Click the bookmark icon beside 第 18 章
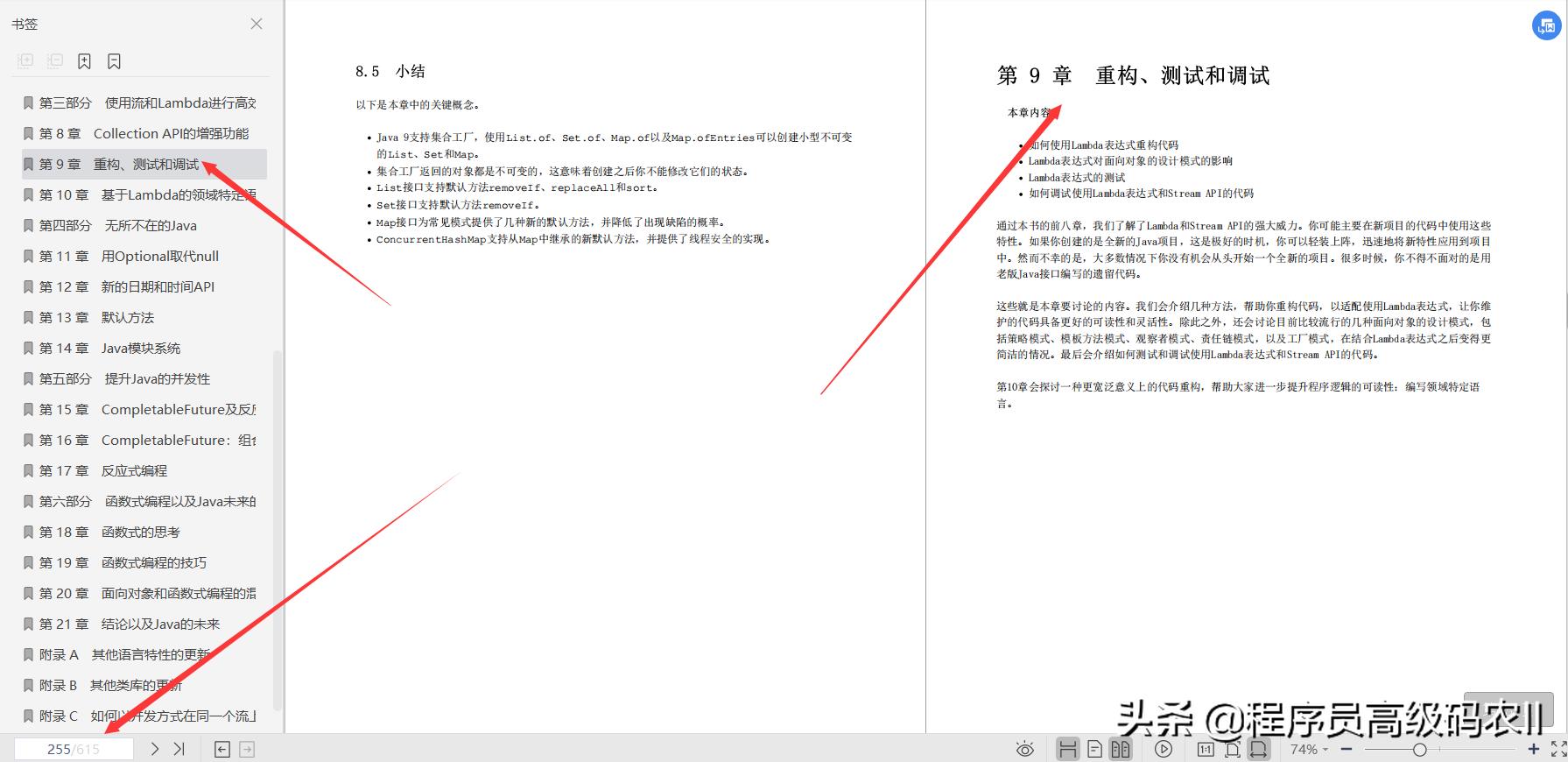Image resolution: width=1568 pixels, height=762 pixels. pyautogui.click(x=29, y=533)
